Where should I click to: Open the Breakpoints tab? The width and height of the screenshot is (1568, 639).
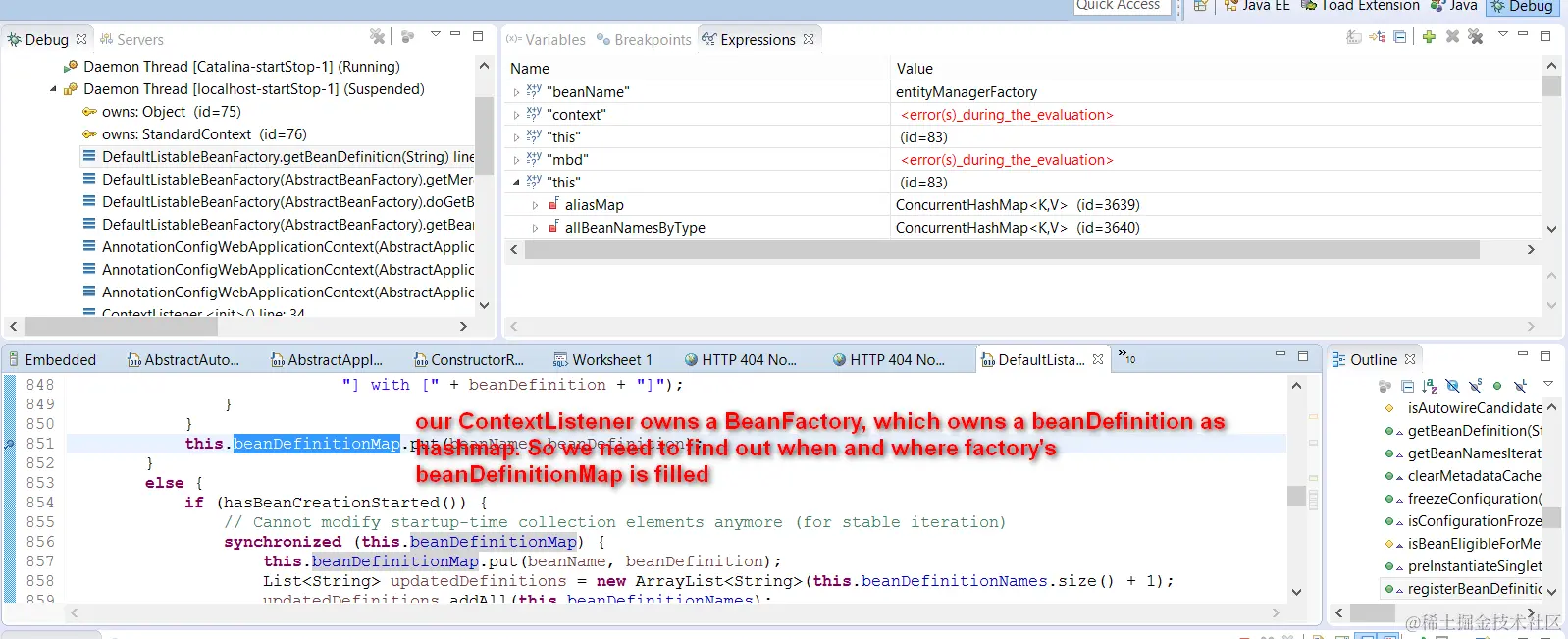(x=644, y=40)
